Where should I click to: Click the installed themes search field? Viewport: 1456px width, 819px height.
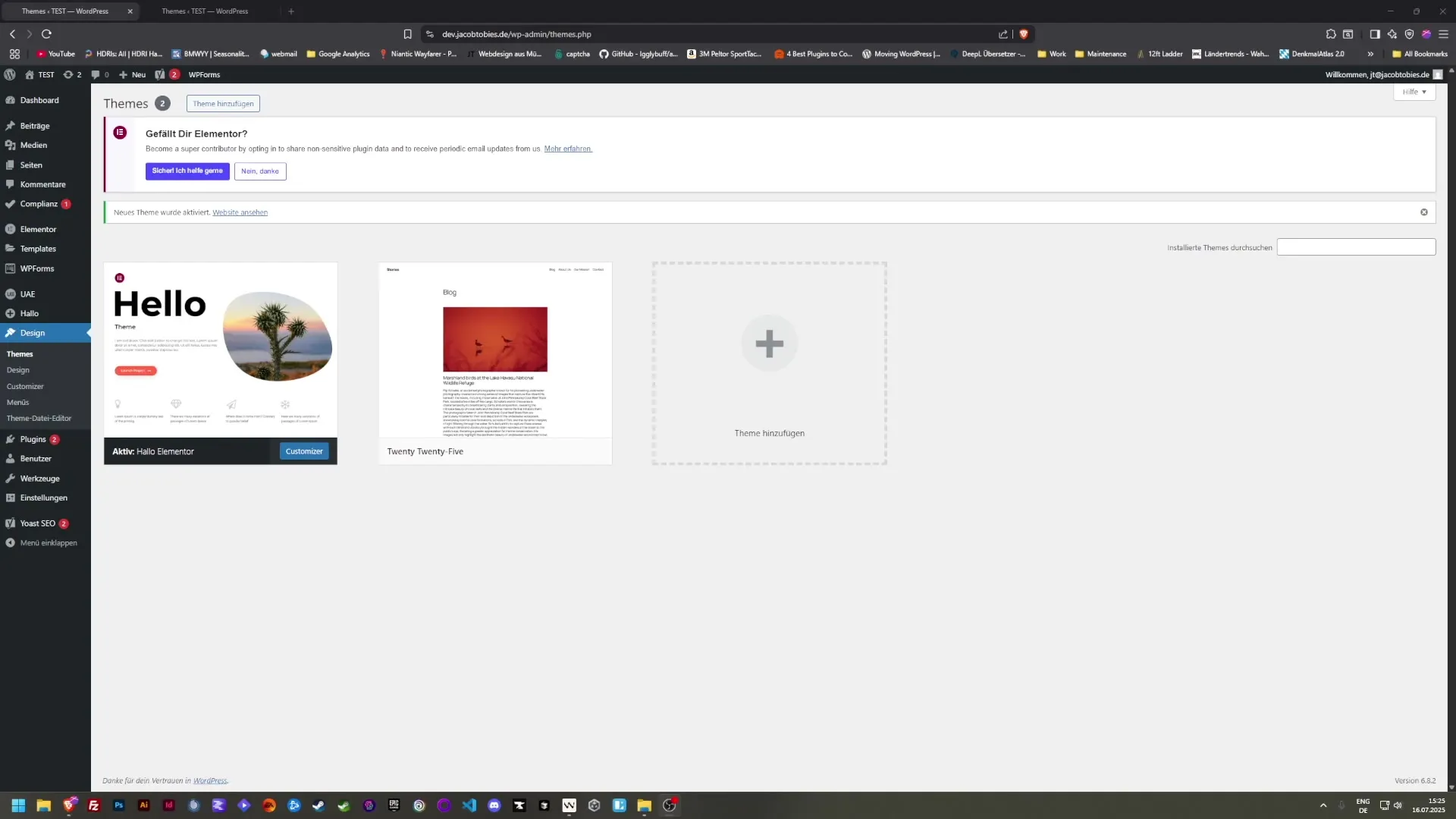click(1356, 247)
